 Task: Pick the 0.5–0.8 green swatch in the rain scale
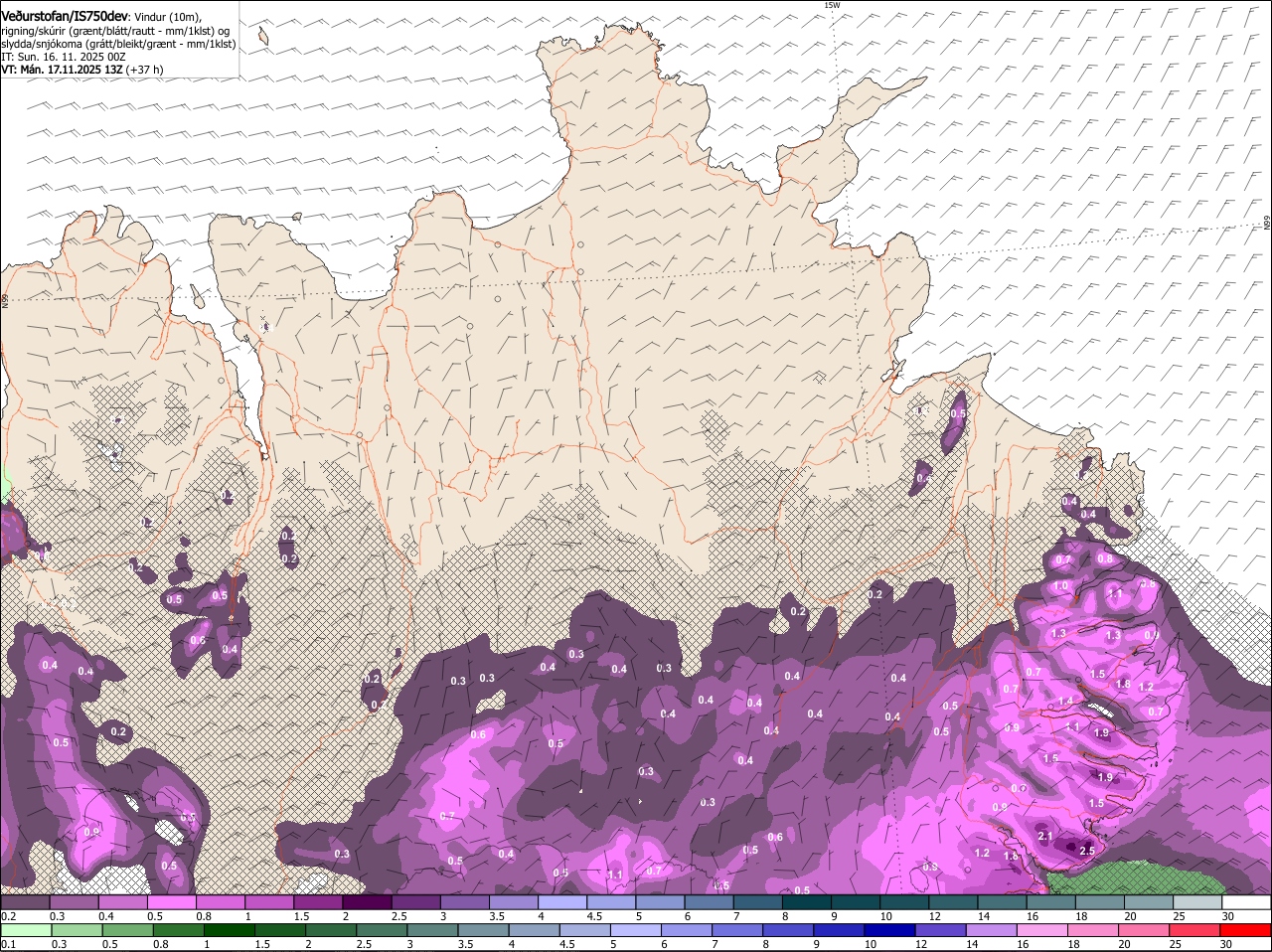(x=128, y=930)
